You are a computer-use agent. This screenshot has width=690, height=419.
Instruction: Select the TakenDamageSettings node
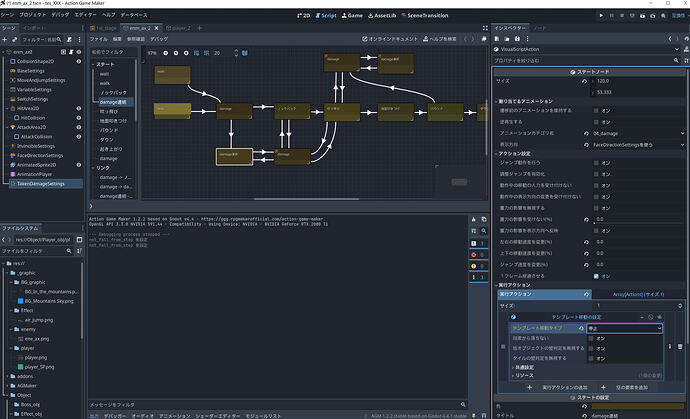pos(40,184)
